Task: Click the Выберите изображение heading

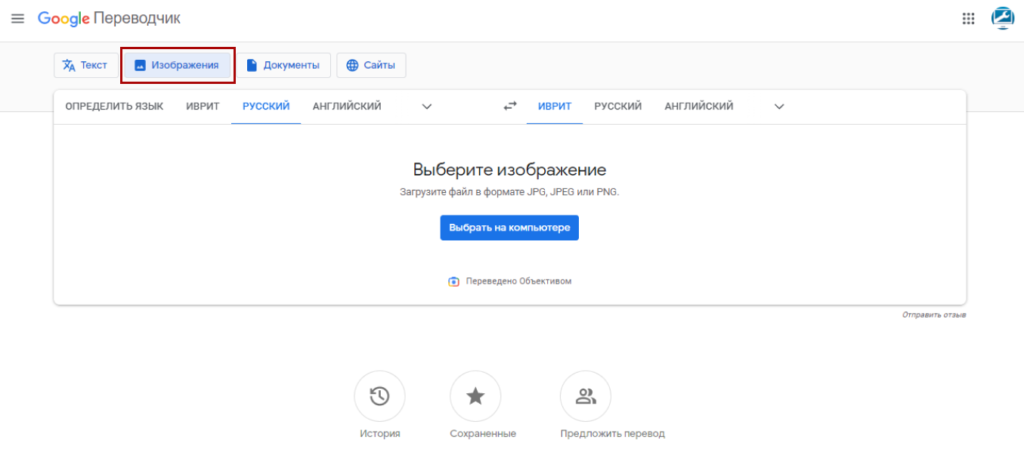Action: click(x=509, y=170)
